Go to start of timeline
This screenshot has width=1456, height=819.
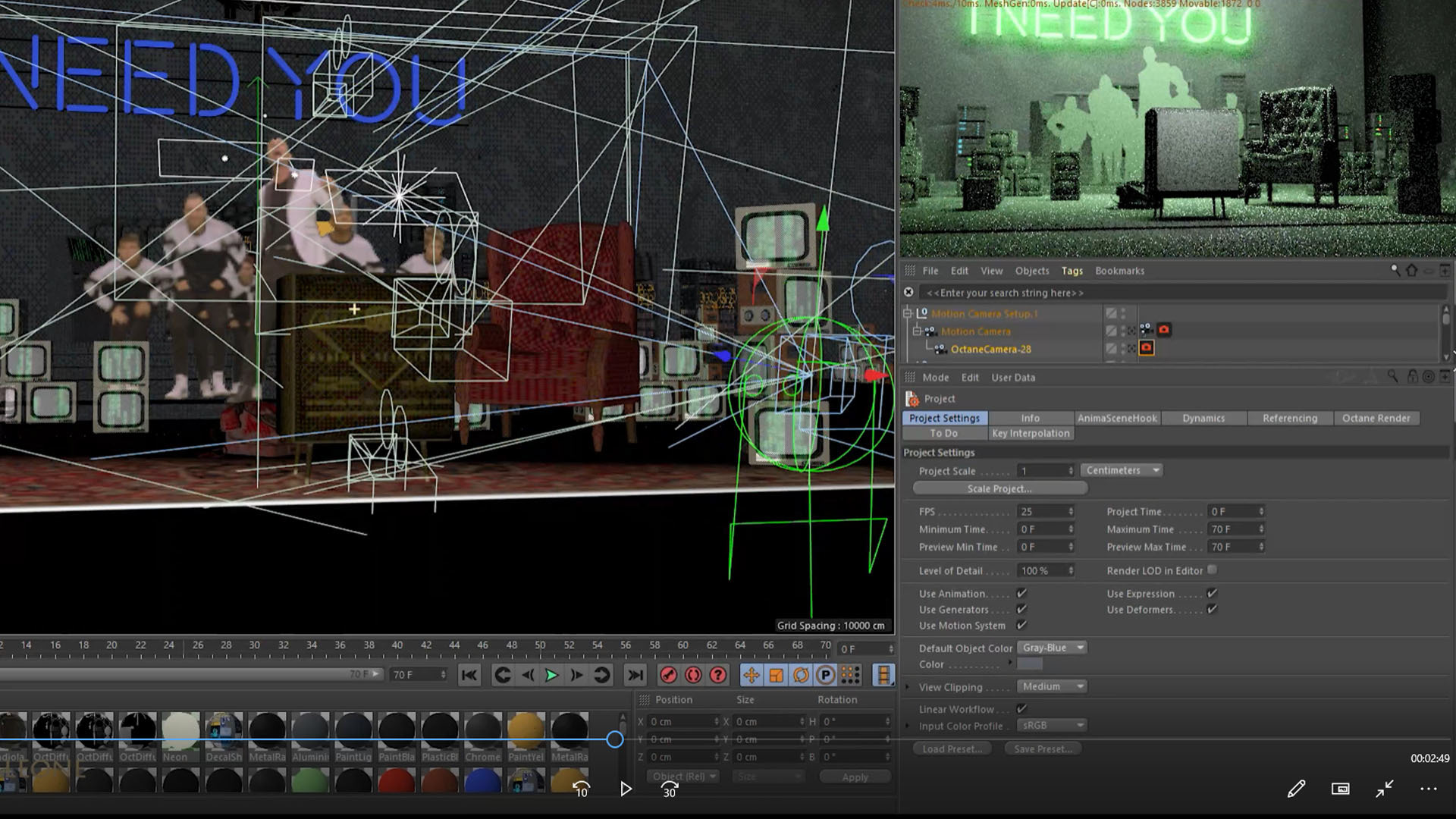click(x=469, y=675)
